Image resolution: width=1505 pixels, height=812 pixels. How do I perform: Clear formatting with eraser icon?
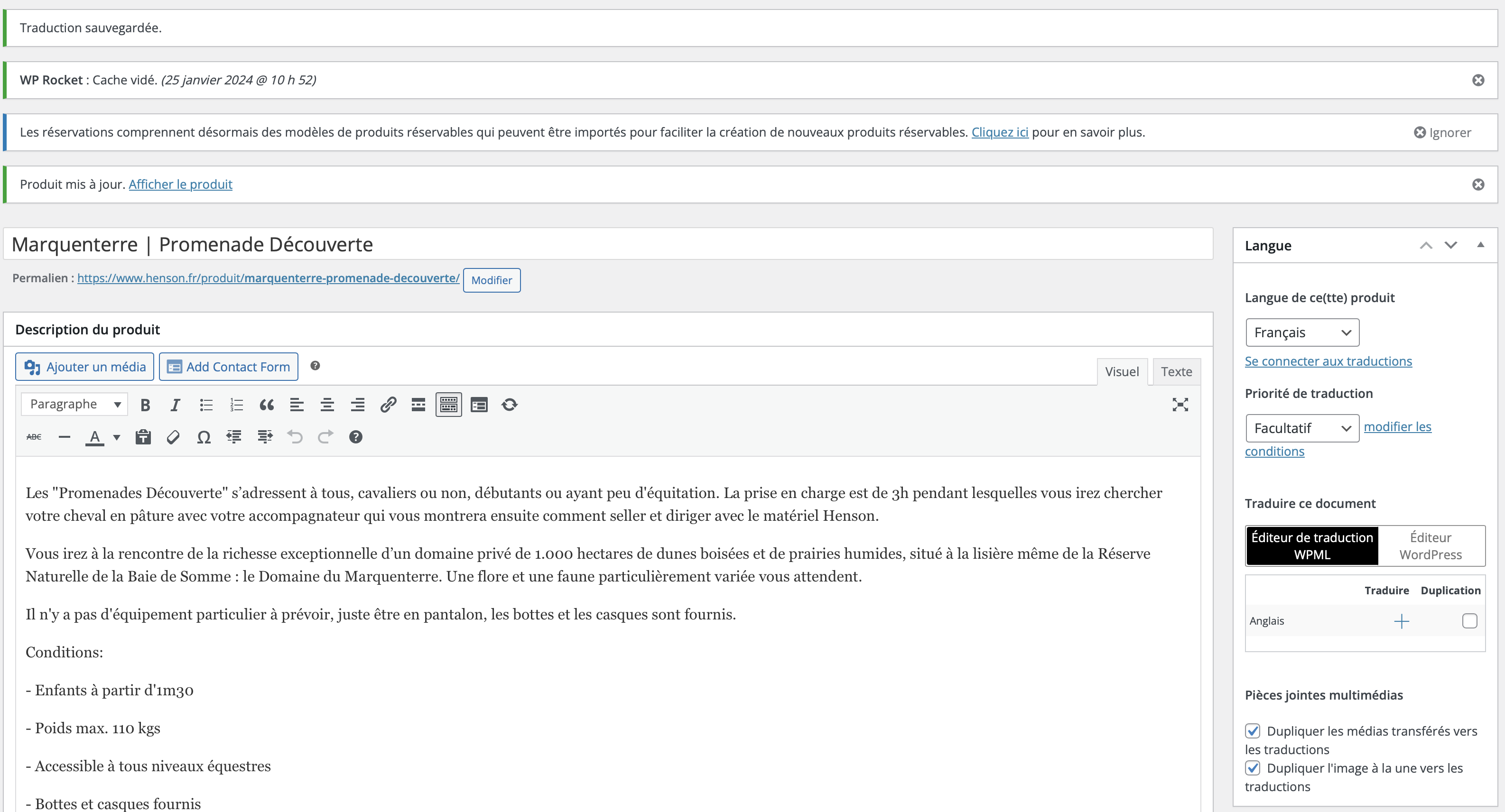(x=174, y=437)
